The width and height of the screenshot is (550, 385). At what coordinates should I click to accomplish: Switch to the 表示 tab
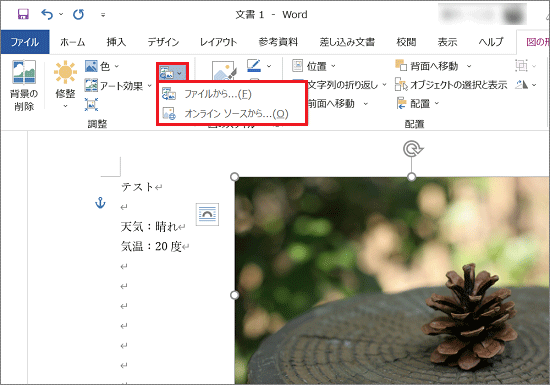click(447, 42)
